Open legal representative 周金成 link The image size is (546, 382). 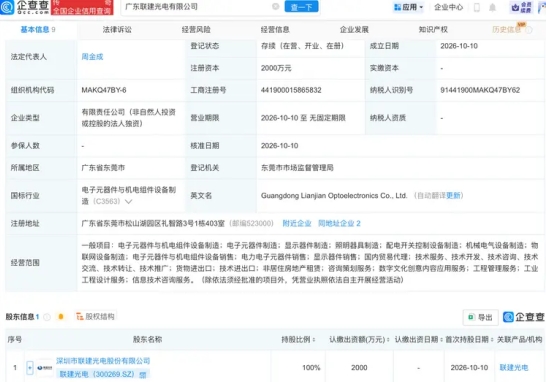click(92, 56)
